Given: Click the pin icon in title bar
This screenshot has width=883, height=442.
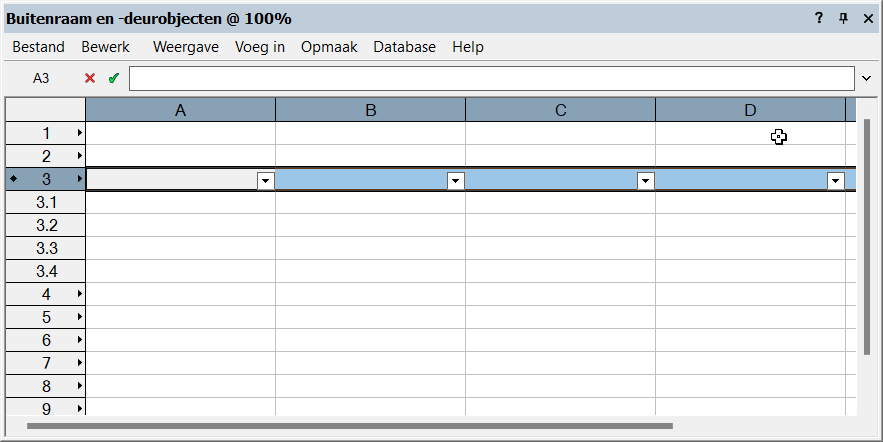Looking at the screenshot, I should [843, 18].
